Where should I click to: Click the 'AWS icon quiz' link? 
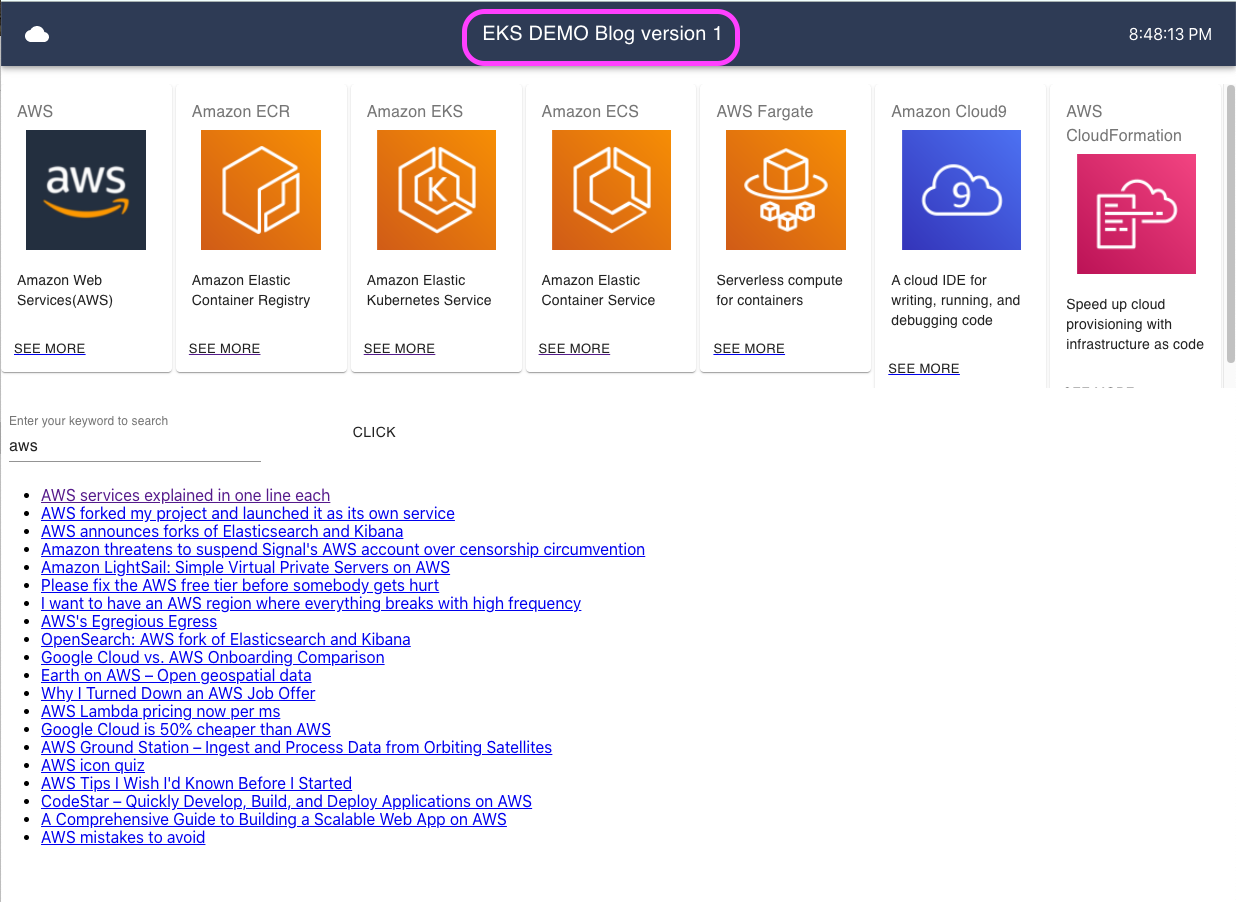click(93, 765)
